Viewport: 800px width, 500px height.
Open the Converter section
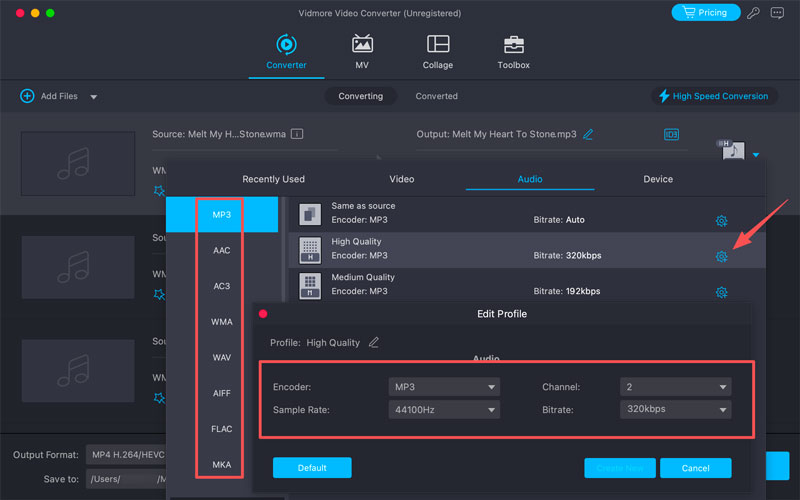point(286,52)
